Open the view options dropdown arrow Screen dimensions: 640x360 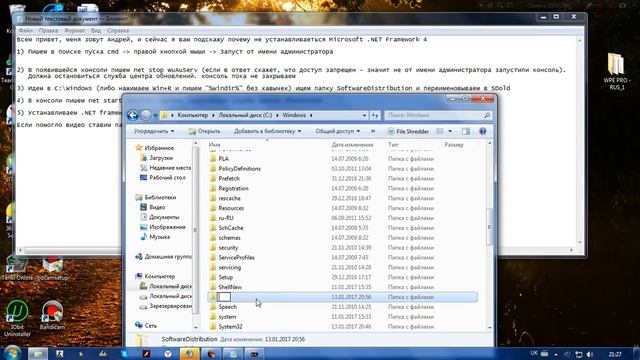point(450,131)
